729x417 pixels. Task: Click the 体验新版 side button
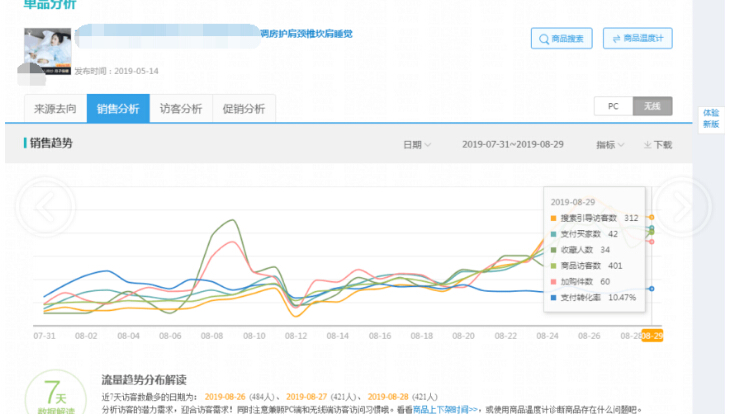[710, 118]
